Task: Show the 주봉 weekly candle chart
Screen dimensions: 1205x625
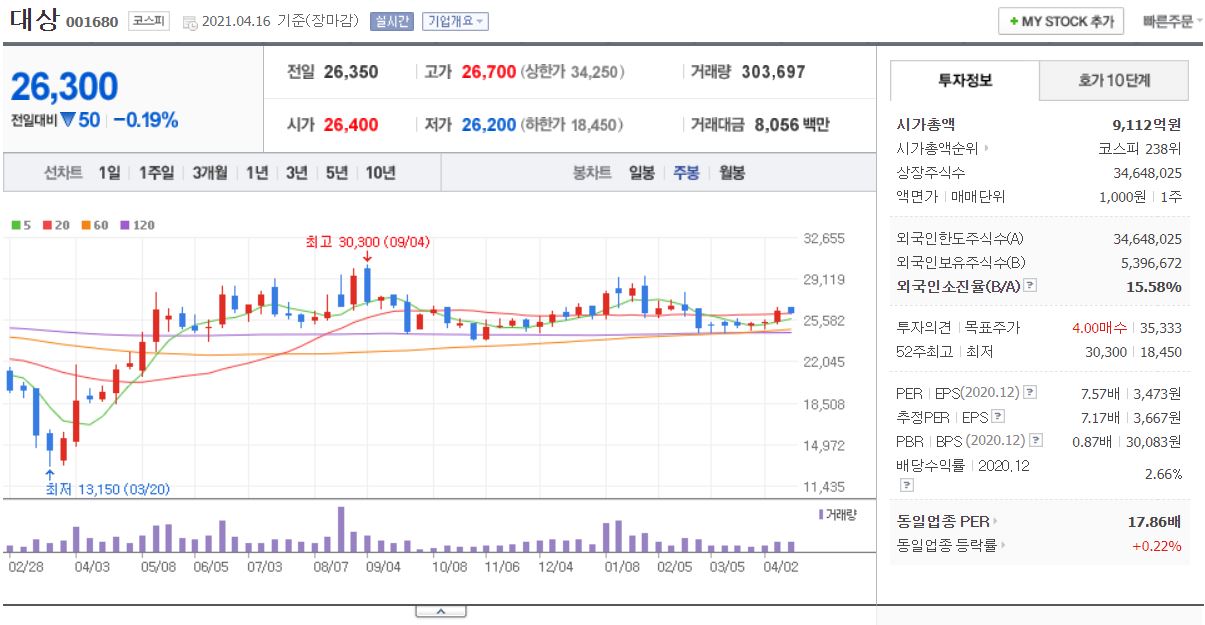Action: click(686, 173)
